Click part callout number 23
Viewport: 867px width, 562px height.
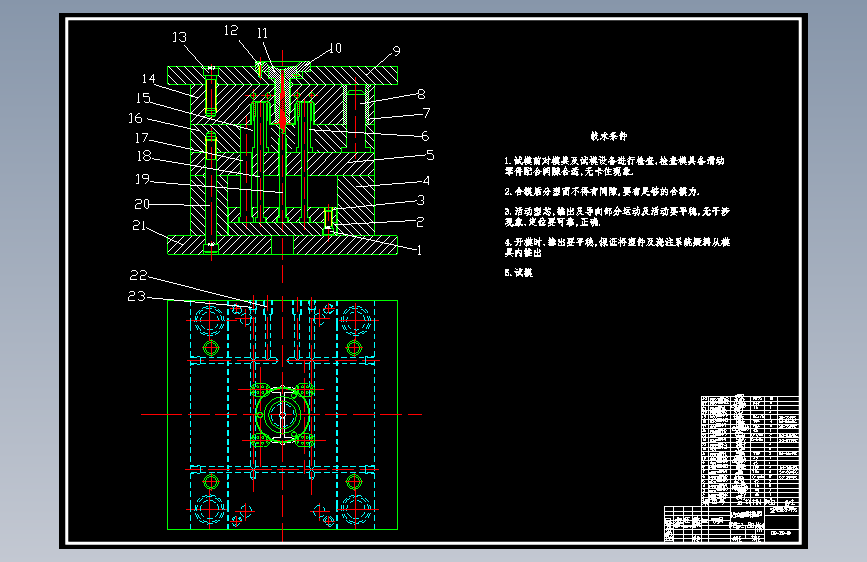click(137, 296)
